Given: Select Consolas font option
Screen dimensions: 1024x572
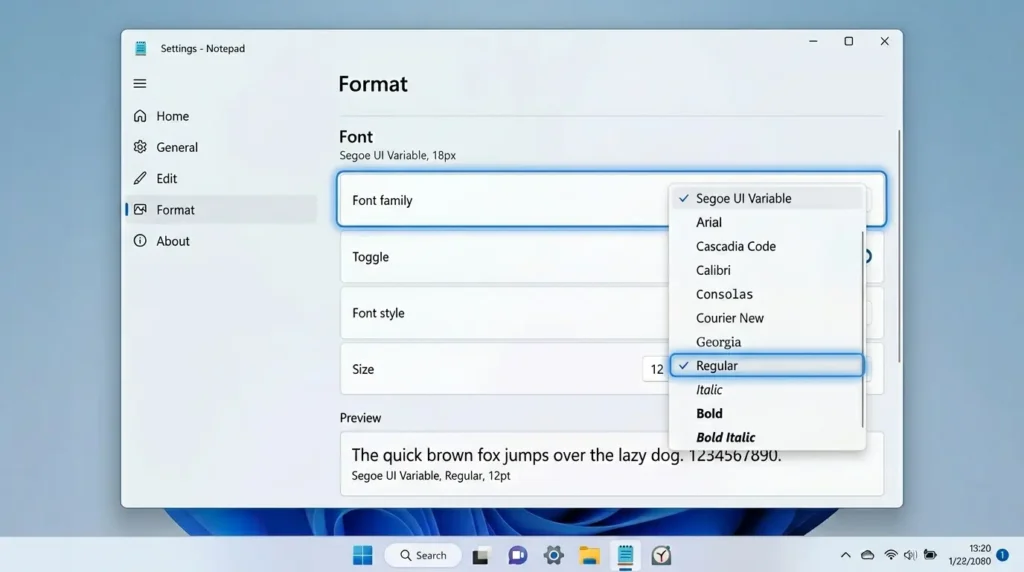Looking at the screenshot, I should (x=767, y=294).
